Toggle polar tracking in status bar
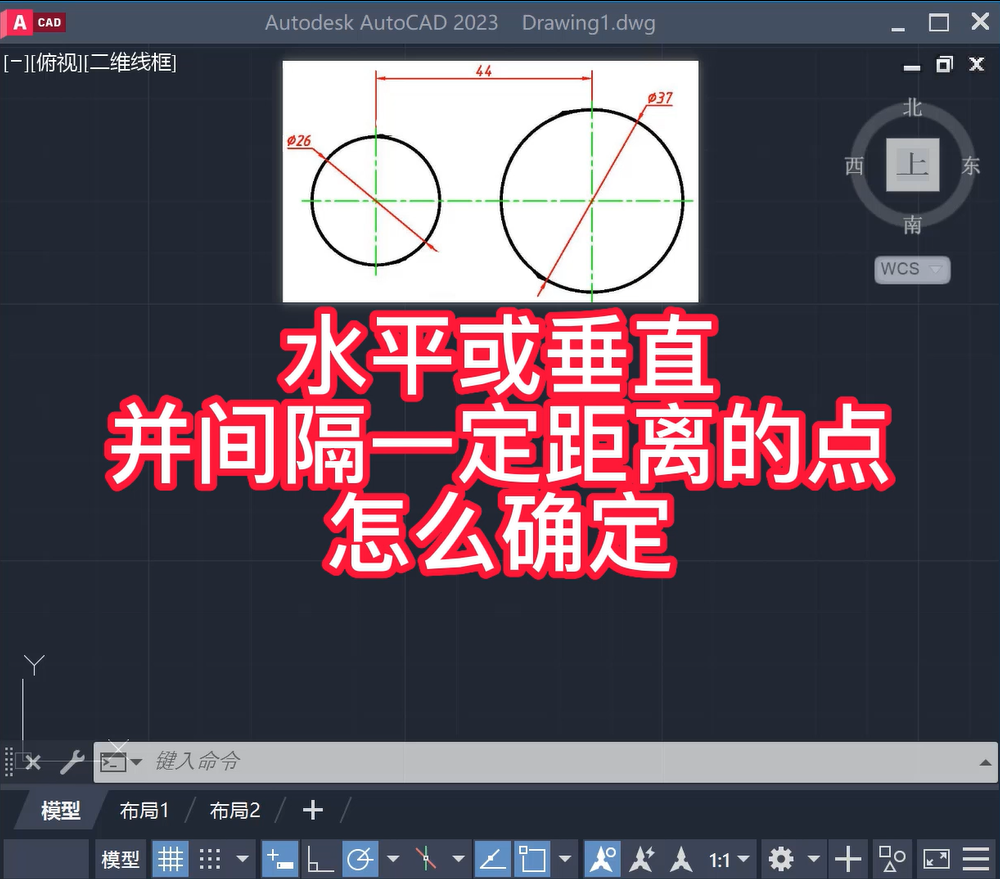Image resolution: width=1000 pixels, height=879 pixels. [x=361, y=859]
